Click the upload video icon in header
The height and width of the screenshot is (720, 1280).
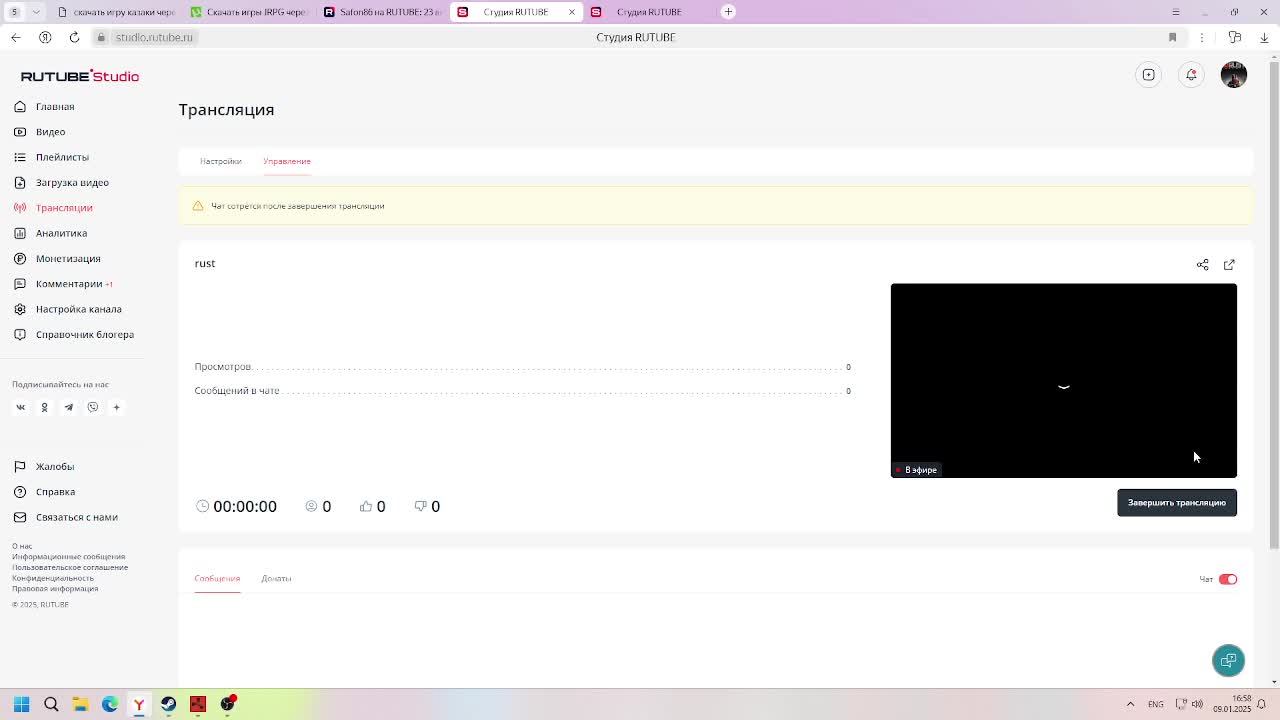point(1149,75)
